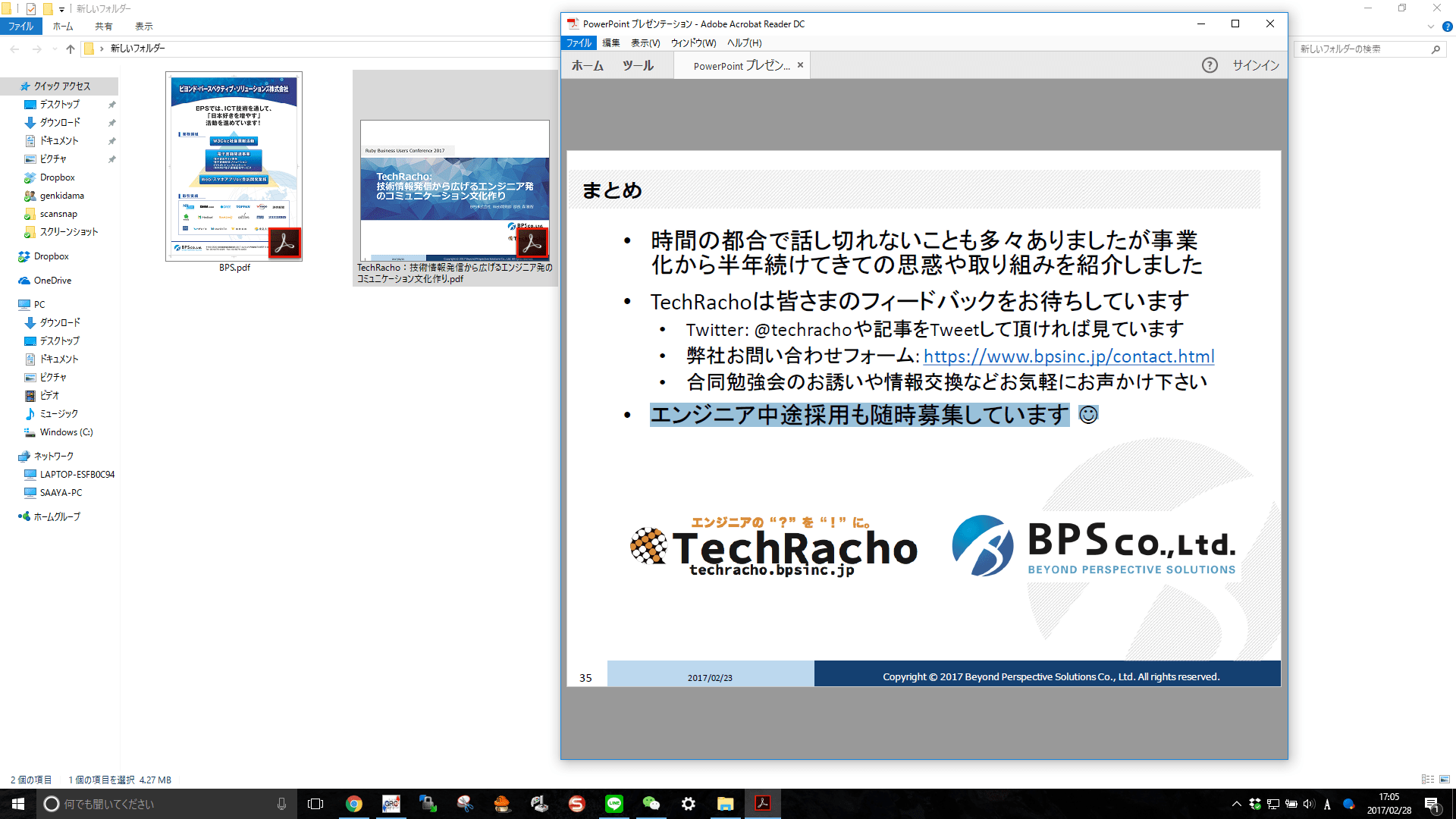
Task: Select the TechRacho PDF file thumbnail in Explorer
Action: [x=455, y=191]
